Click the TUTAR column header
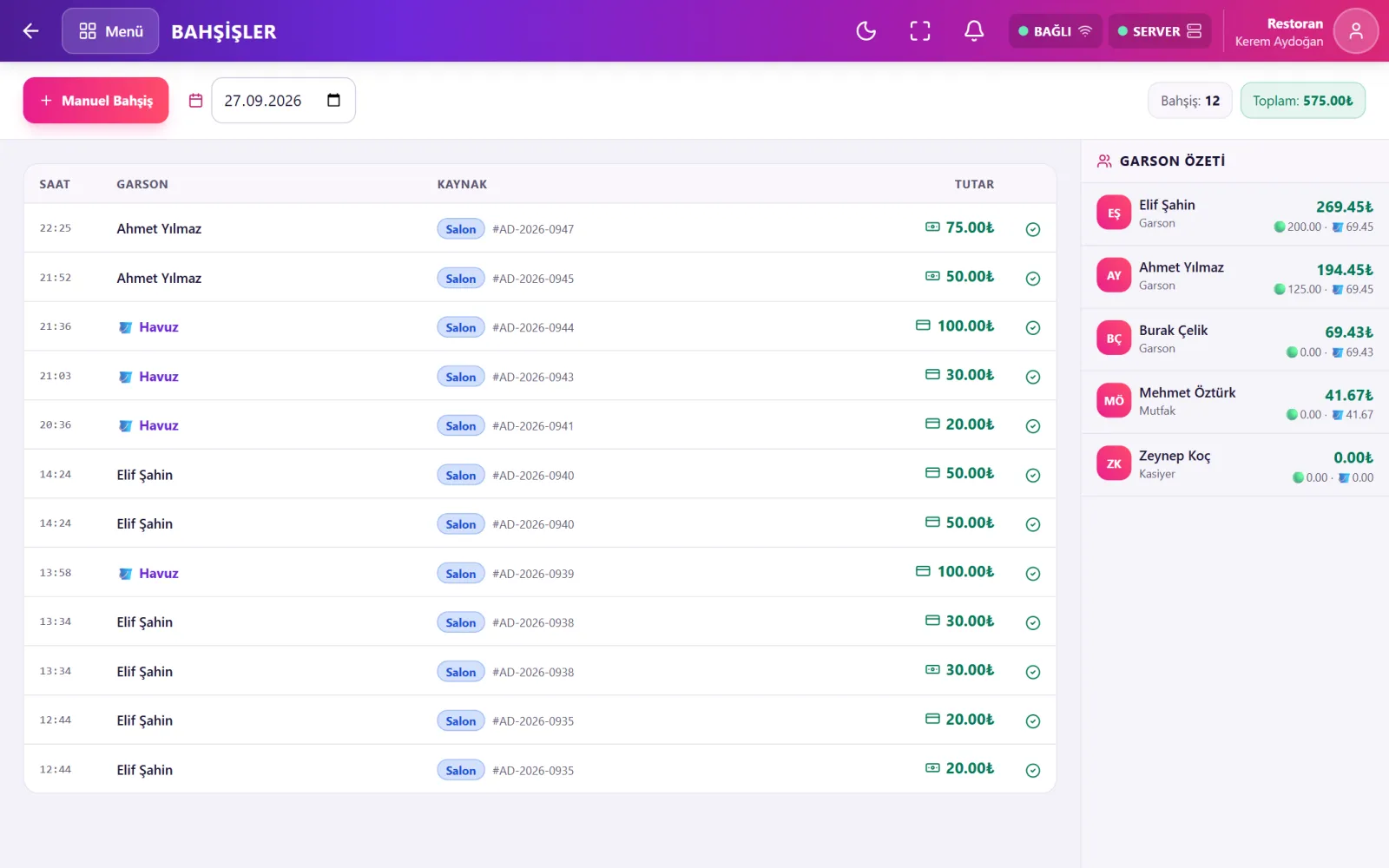 tap(974, 184)
